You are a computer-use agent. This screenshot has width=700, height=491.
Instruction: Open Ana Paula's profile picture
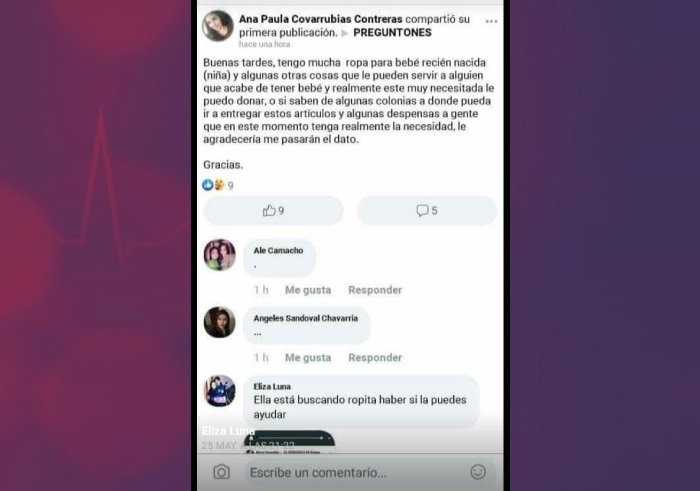218,26
